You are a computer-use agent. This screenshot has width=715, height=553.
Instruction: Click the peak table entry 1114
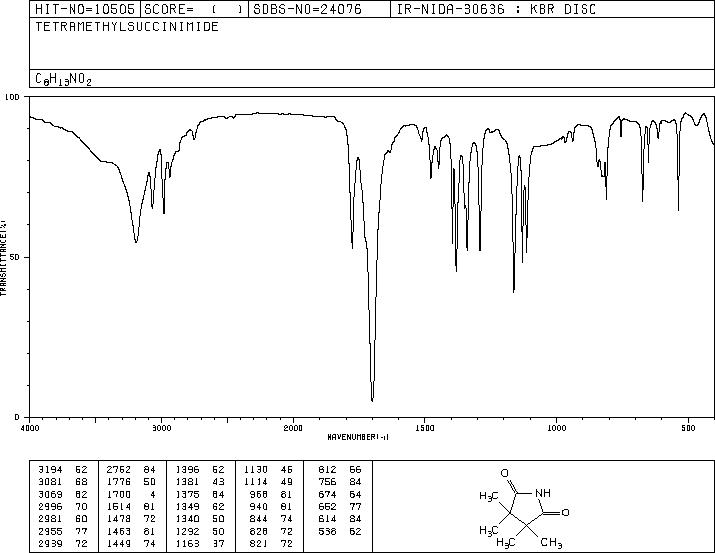[x=256, y=482]
